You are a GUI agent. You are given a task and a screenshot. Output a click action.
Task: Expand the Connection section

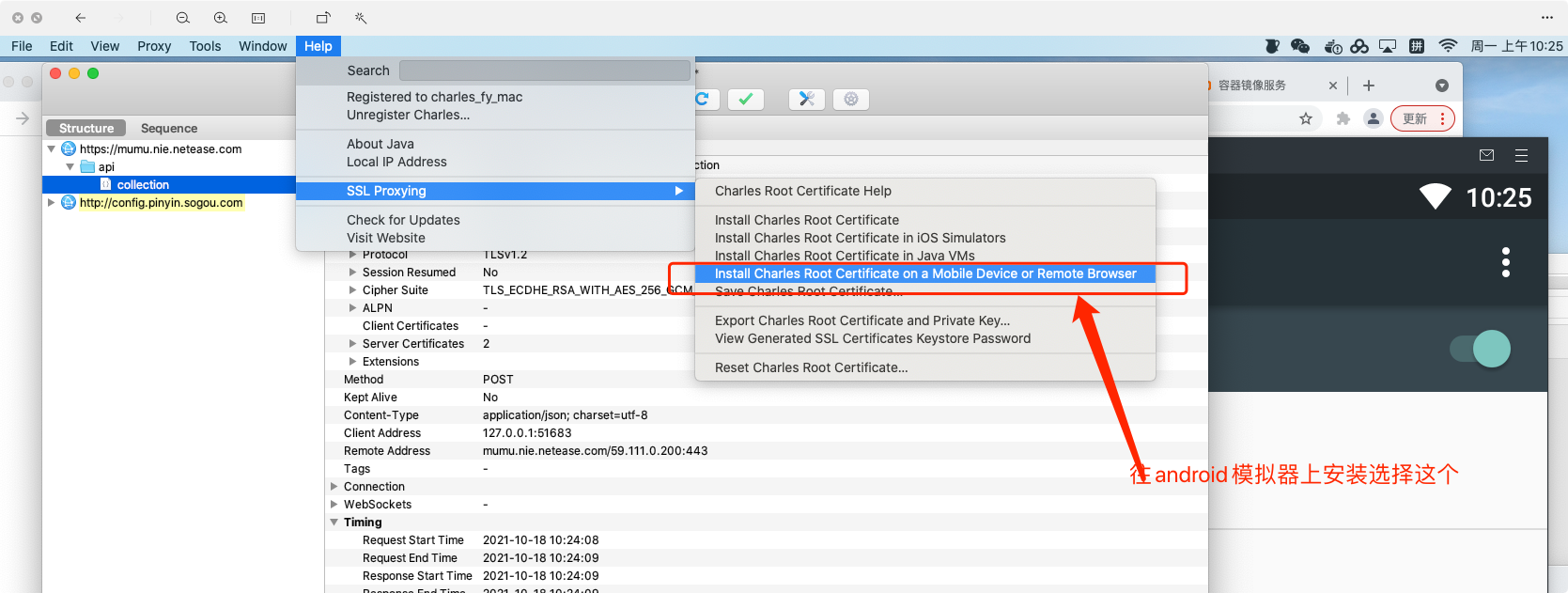point(334,487)
